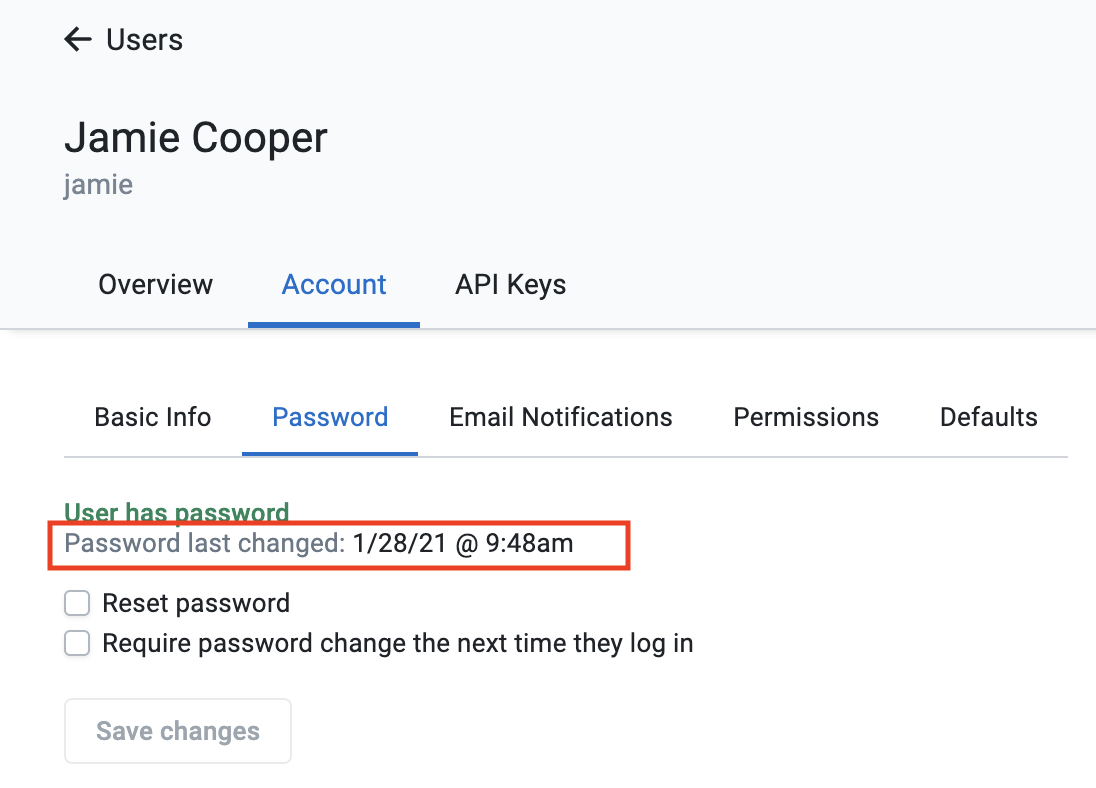
Task: Select the Password sub-tab
Action: pos(329,417)
